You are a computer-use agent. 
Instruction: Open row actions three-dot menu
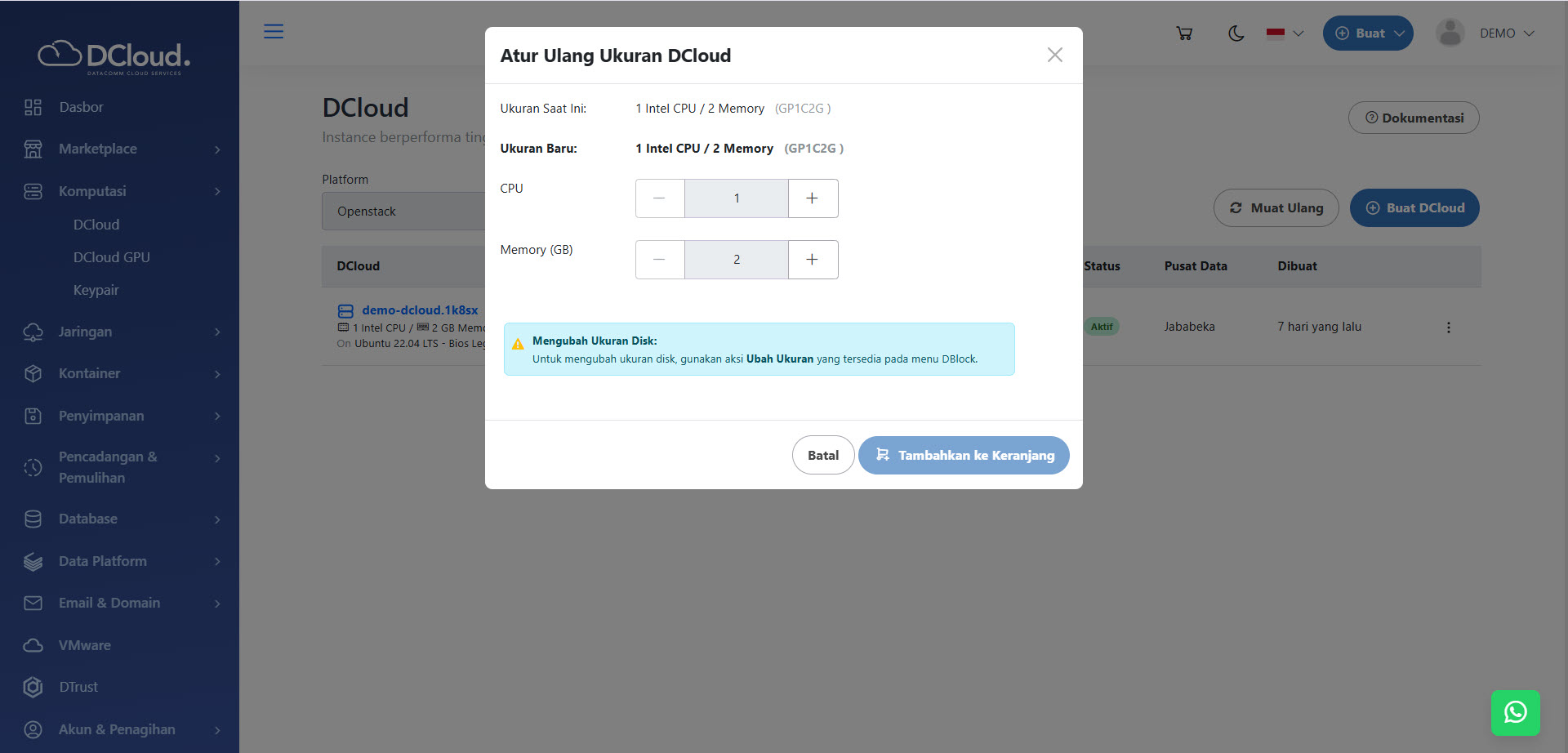1448,327
